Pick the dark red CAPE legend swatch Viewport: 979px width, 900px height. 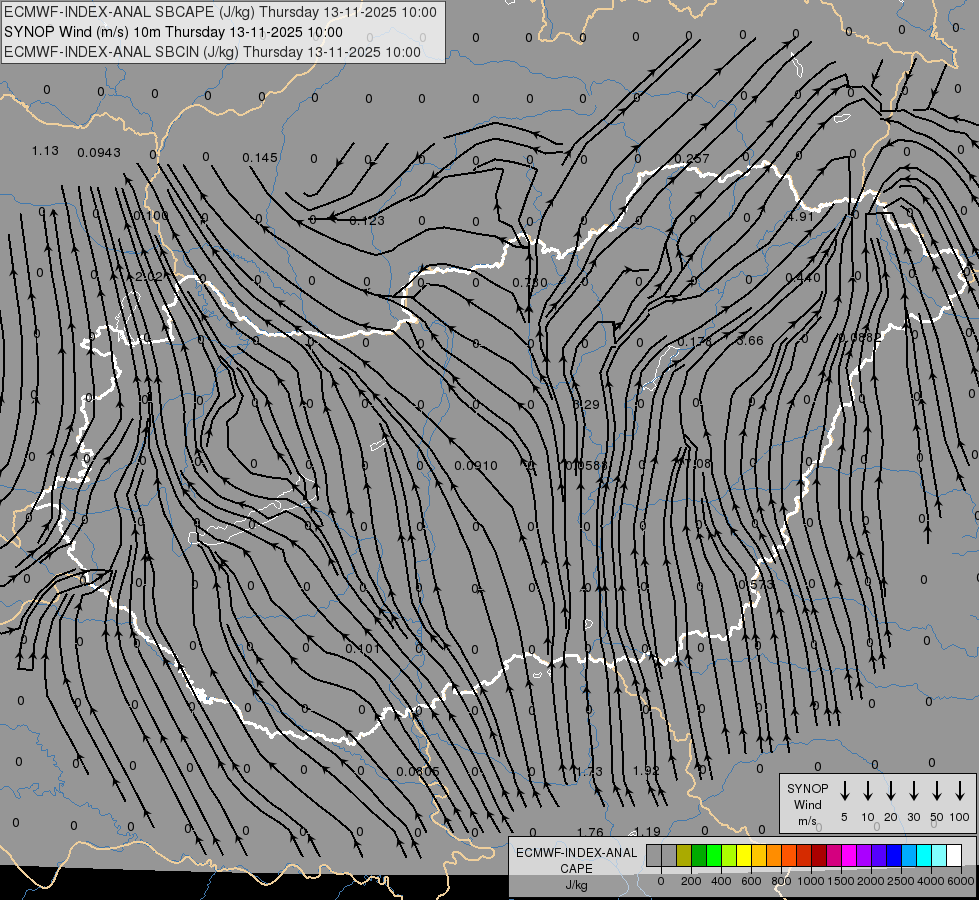(819, 855)
